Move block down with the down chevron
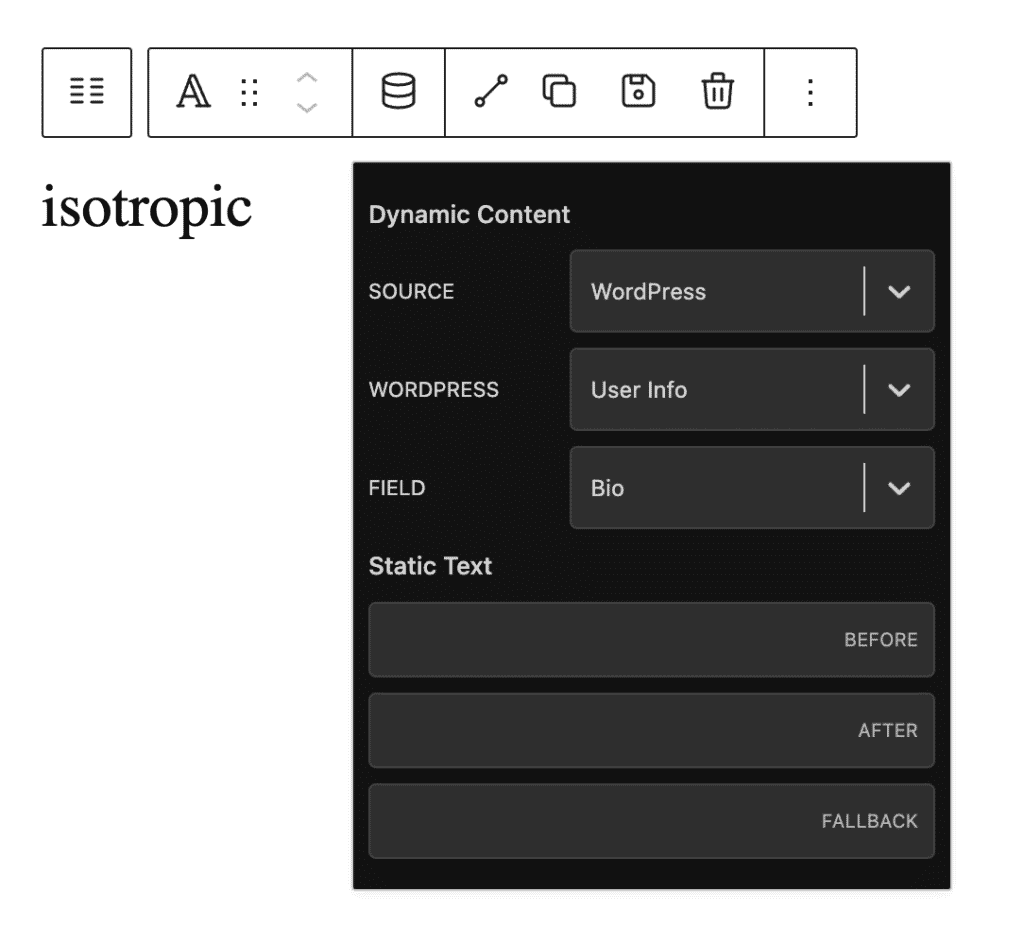 click(x=307, y=108)
